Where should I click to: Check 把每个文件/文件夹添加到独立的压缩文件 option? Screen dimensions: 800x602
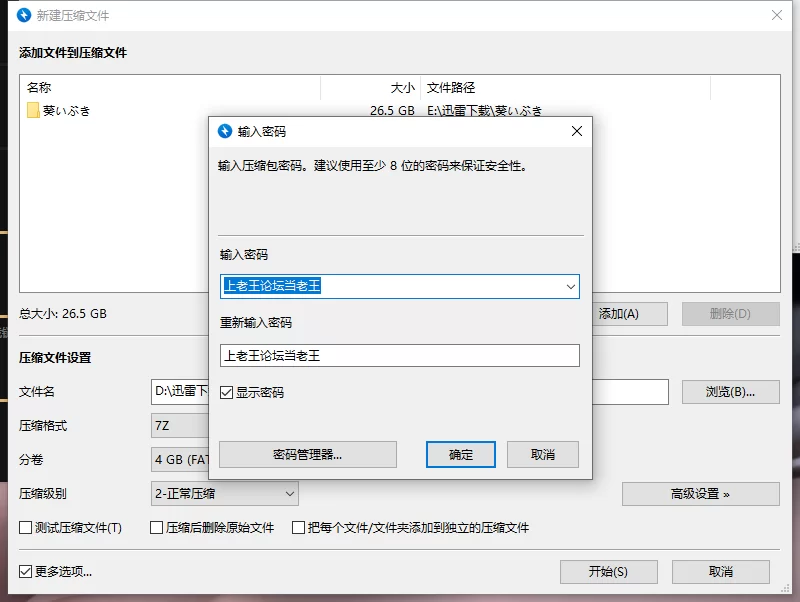click(298, 528)
